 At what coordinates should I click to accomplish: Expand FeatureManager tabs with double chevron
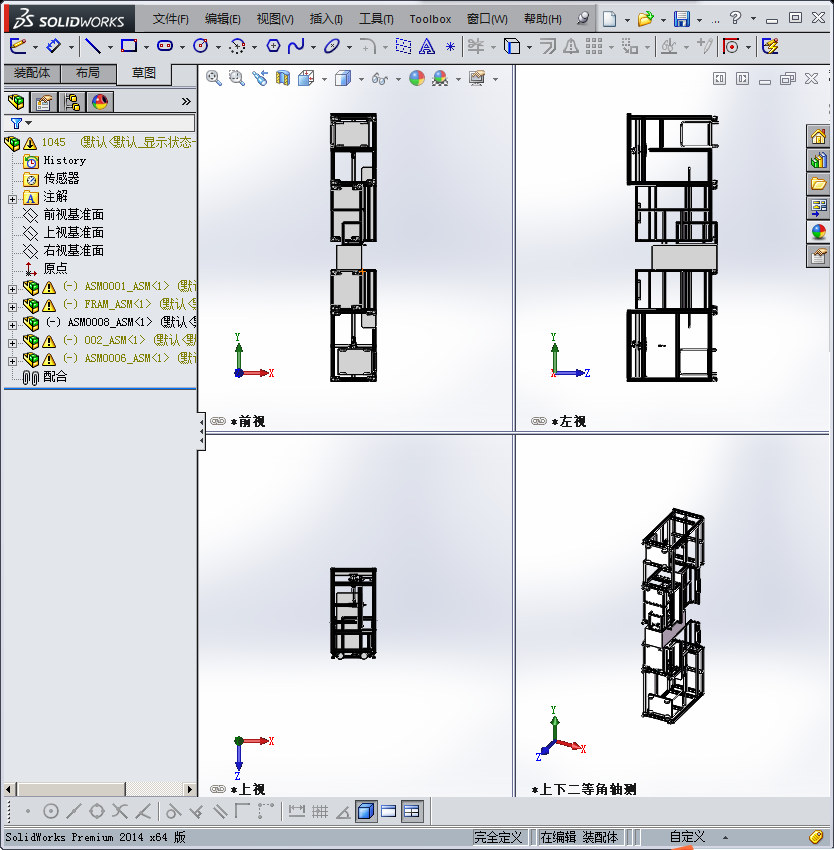[x=186, y=101]
